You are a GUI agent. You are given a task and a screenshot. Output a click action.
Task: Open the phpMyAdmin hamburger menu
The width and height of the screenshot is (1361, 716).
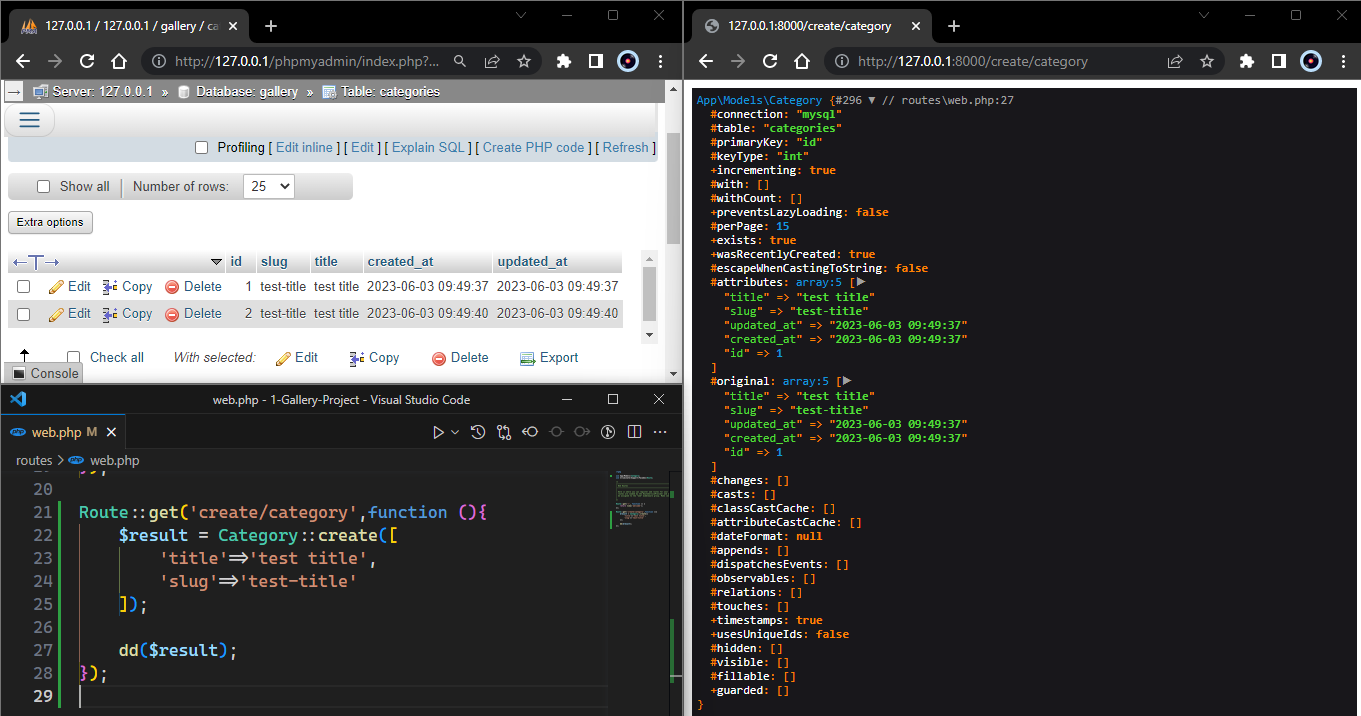pyautogui.click(x=30, y=120)
